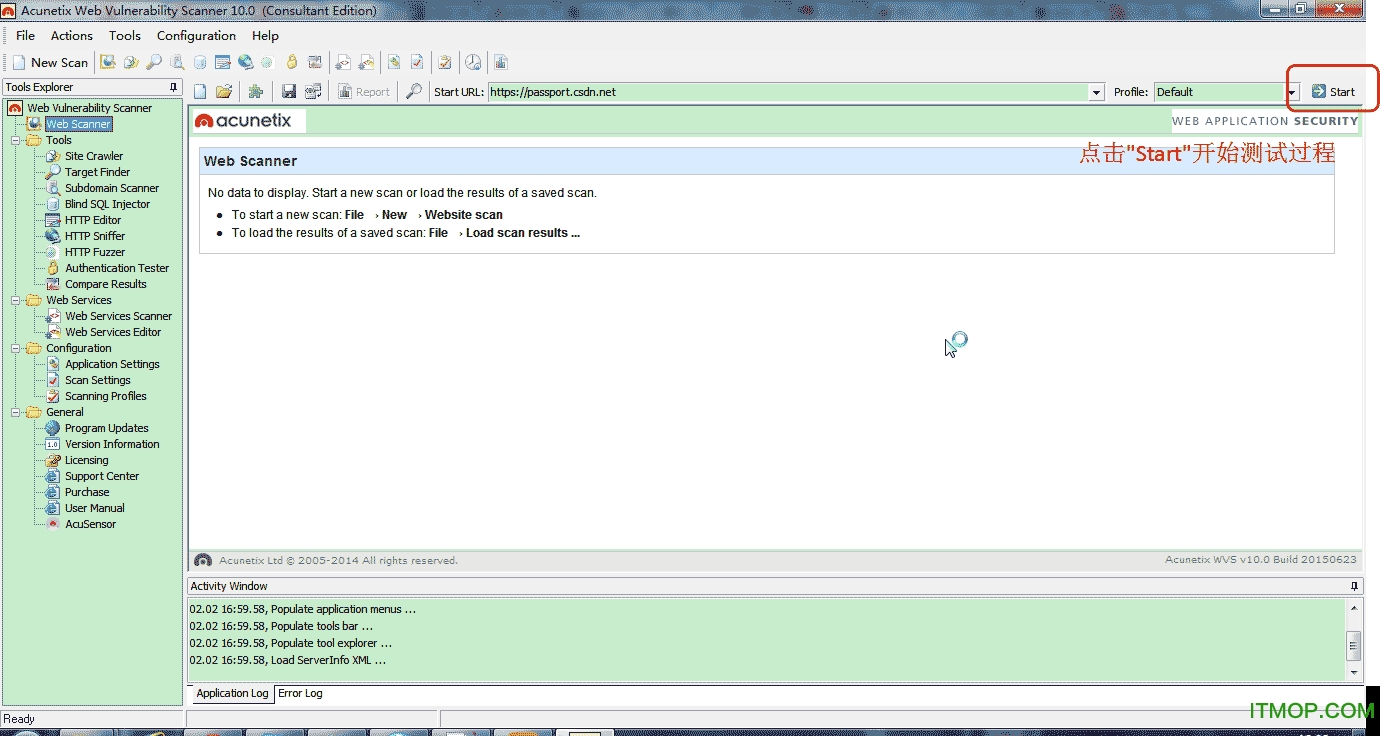Open Subdomain Scanner icon in the top toolbar
The width and height of the screenshot is (1380, 736).
point(177,62)
